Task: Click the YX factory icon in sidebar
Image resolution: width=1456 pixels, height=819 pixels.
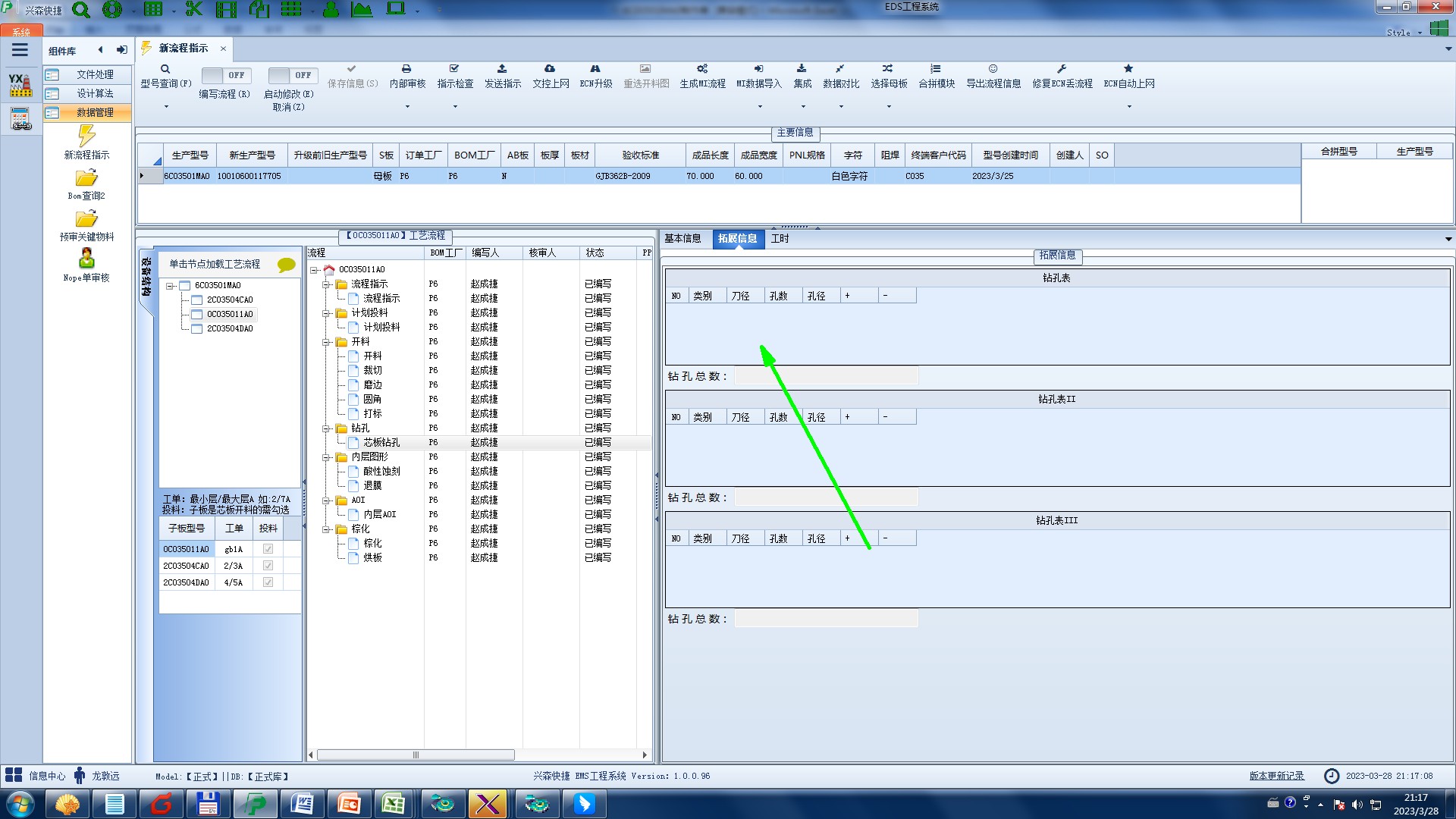Action: click(x=20, y=85)
